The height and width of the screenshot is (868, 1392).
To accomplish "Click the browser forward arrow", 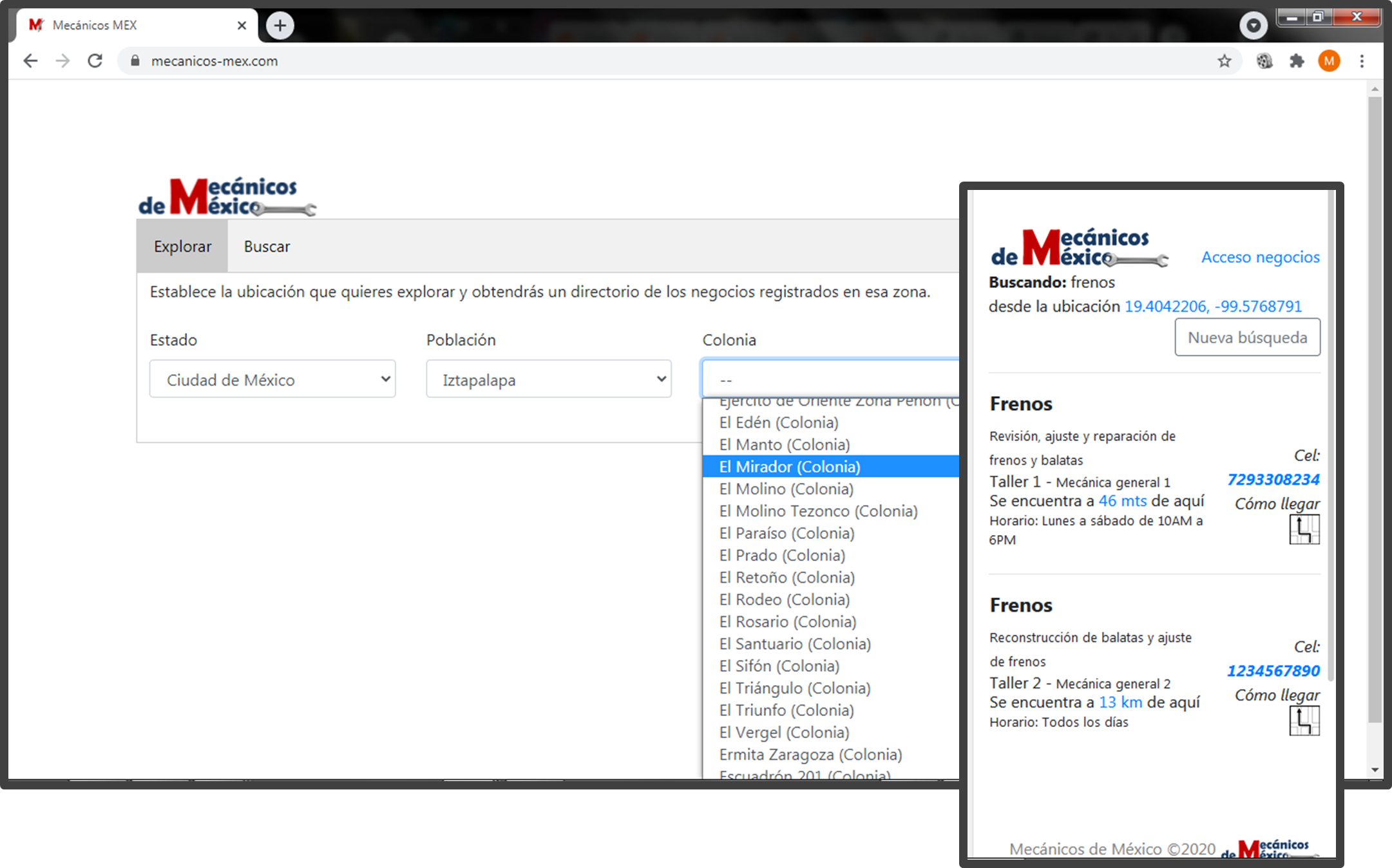I will (62, 61).
